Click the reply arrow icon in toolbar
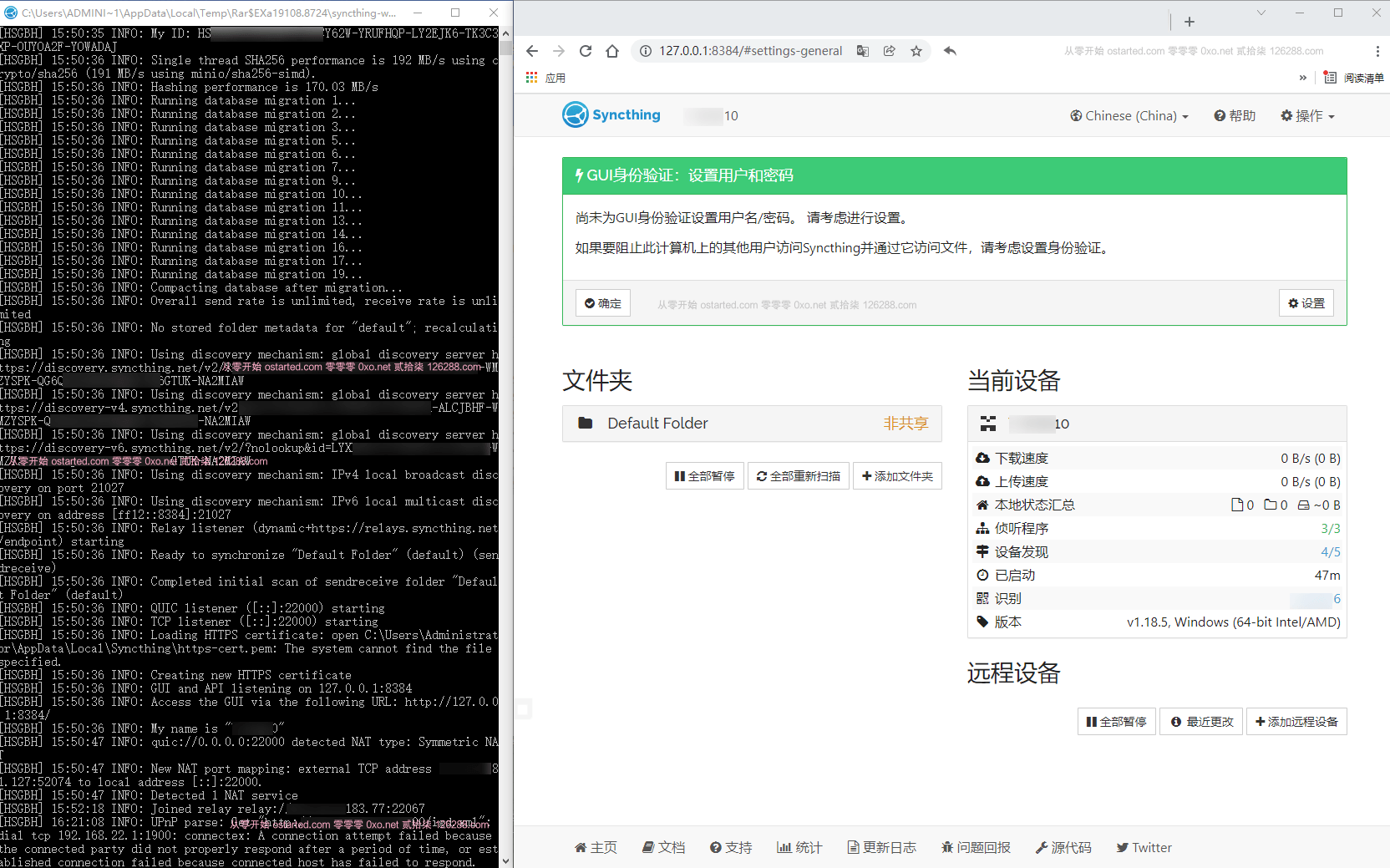This screenshot has height=868, width=1390. [950, 51]
